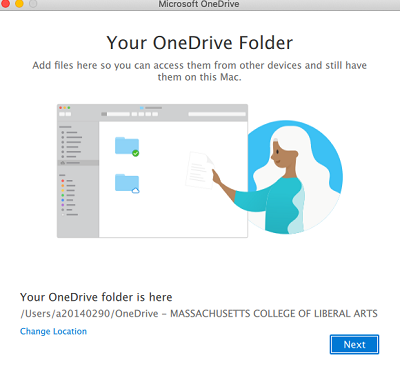Click the 'Your OneDrive Folder' heading
The image size is (400, 371).
(x=200, y=43)
